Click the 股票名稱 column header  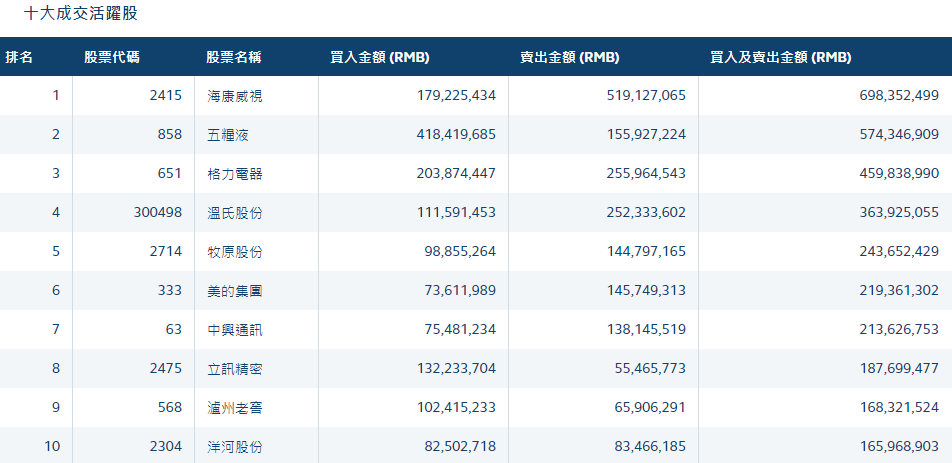tap(234, 58)
